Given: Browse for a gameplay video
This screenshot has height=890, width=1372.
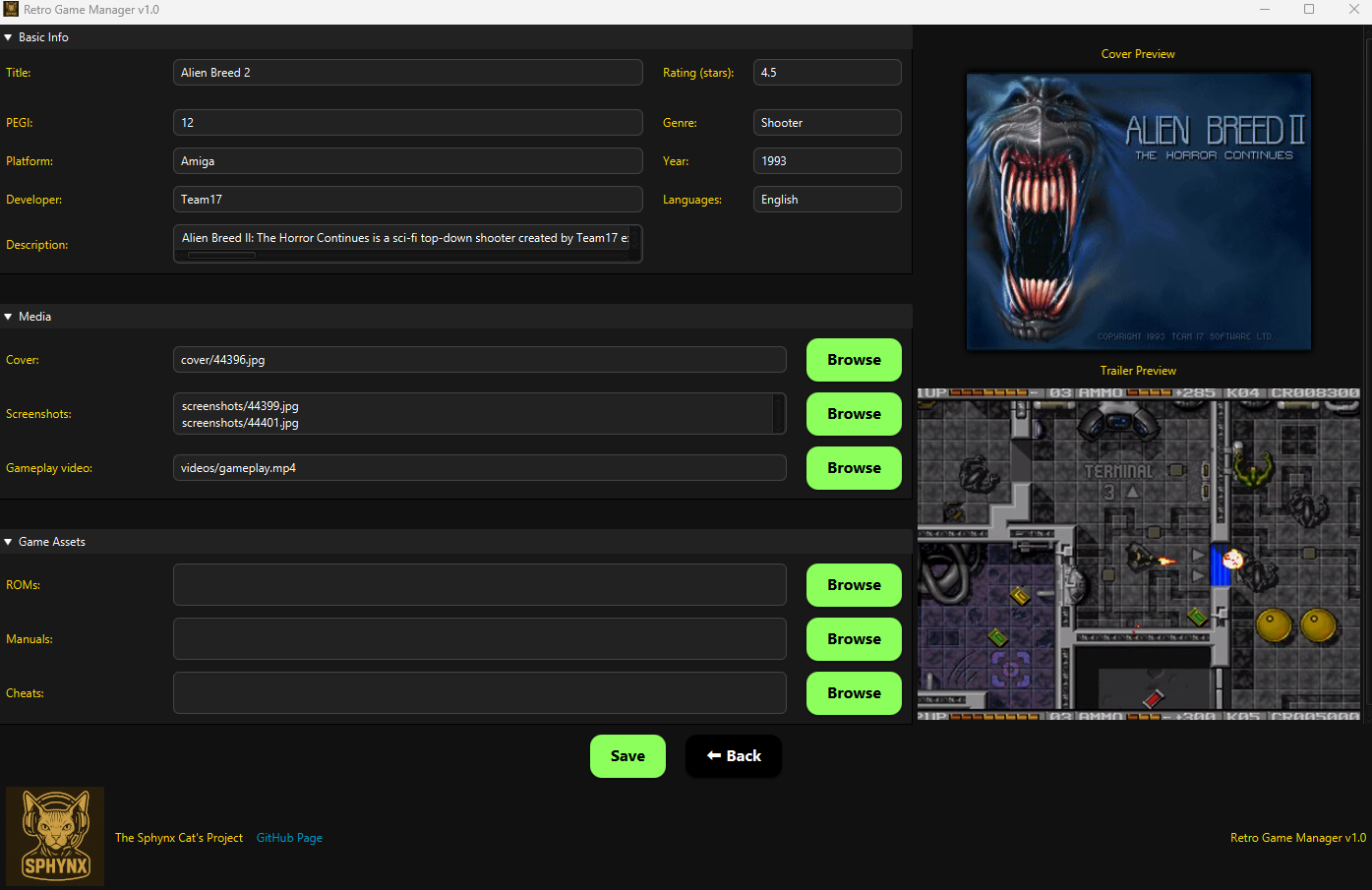Looking at the screenshot, I should click(x=853, y=468).
